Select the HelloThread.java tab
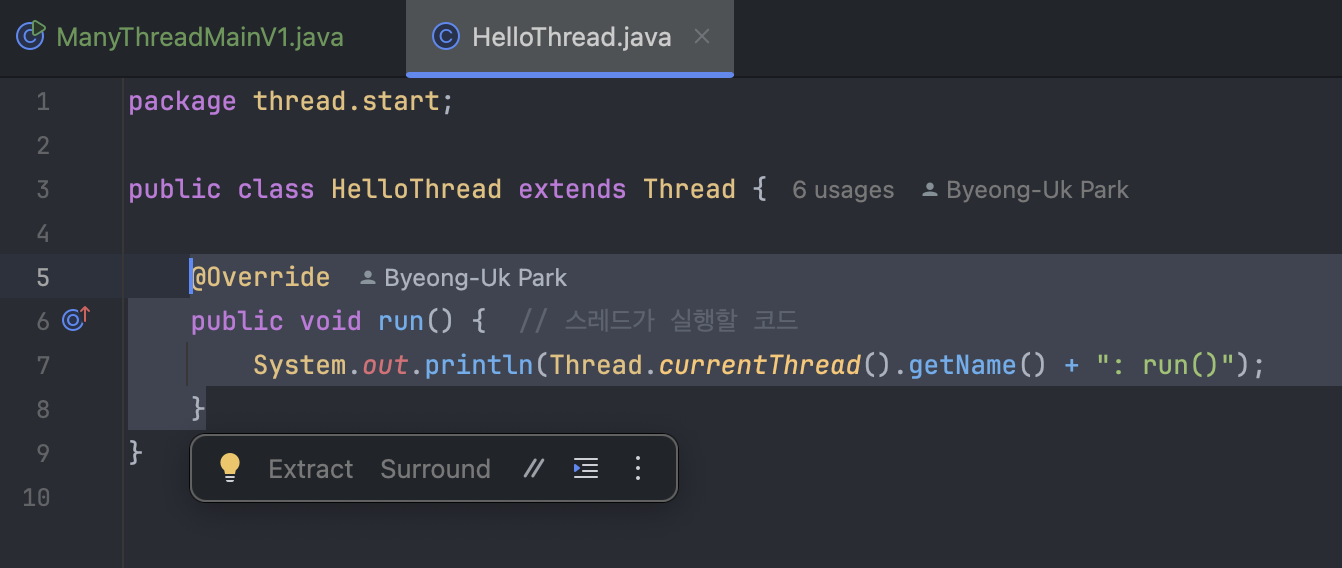 [570, 37]
